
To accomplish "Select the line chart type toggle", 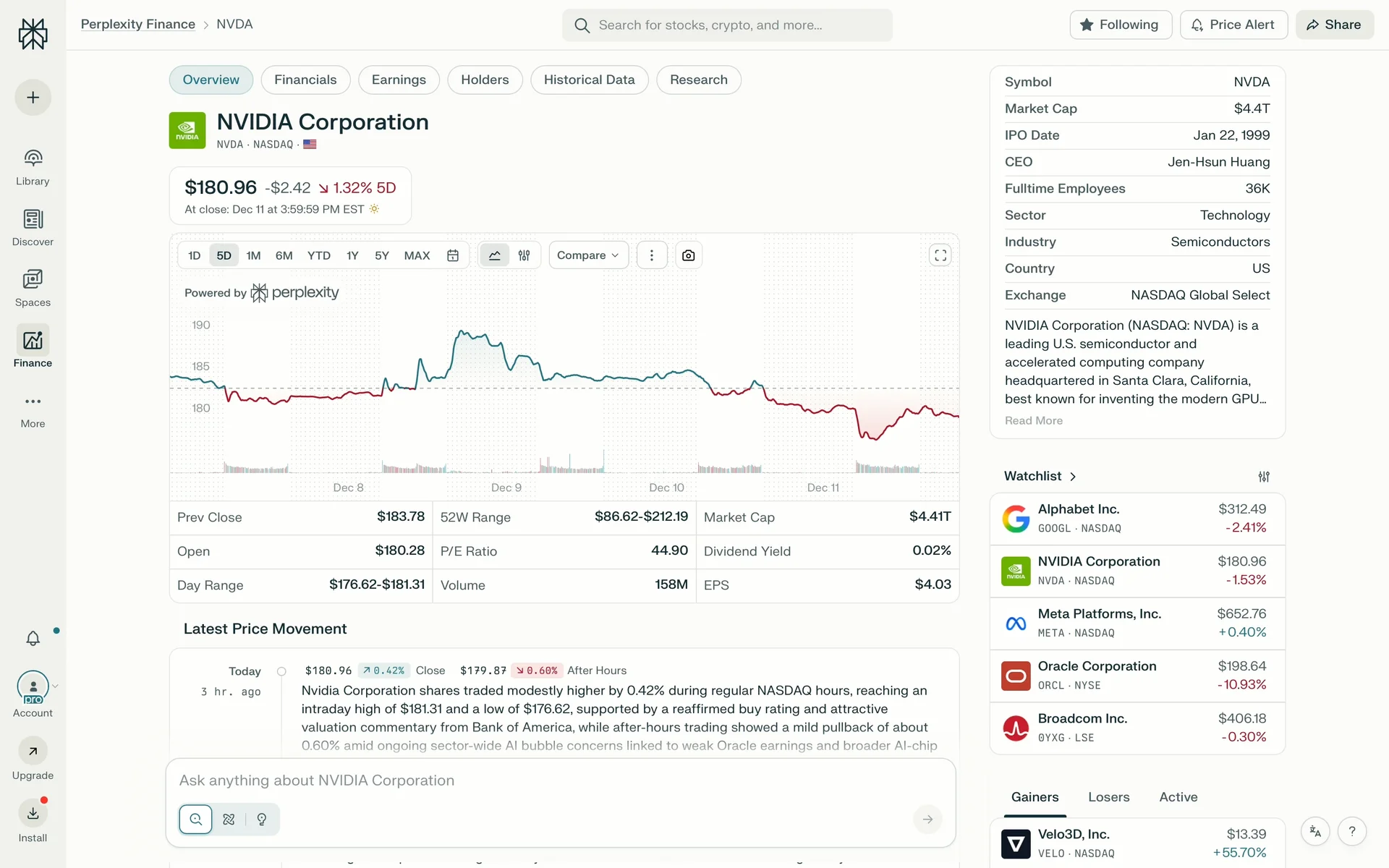I will click(x=495, y=255).
